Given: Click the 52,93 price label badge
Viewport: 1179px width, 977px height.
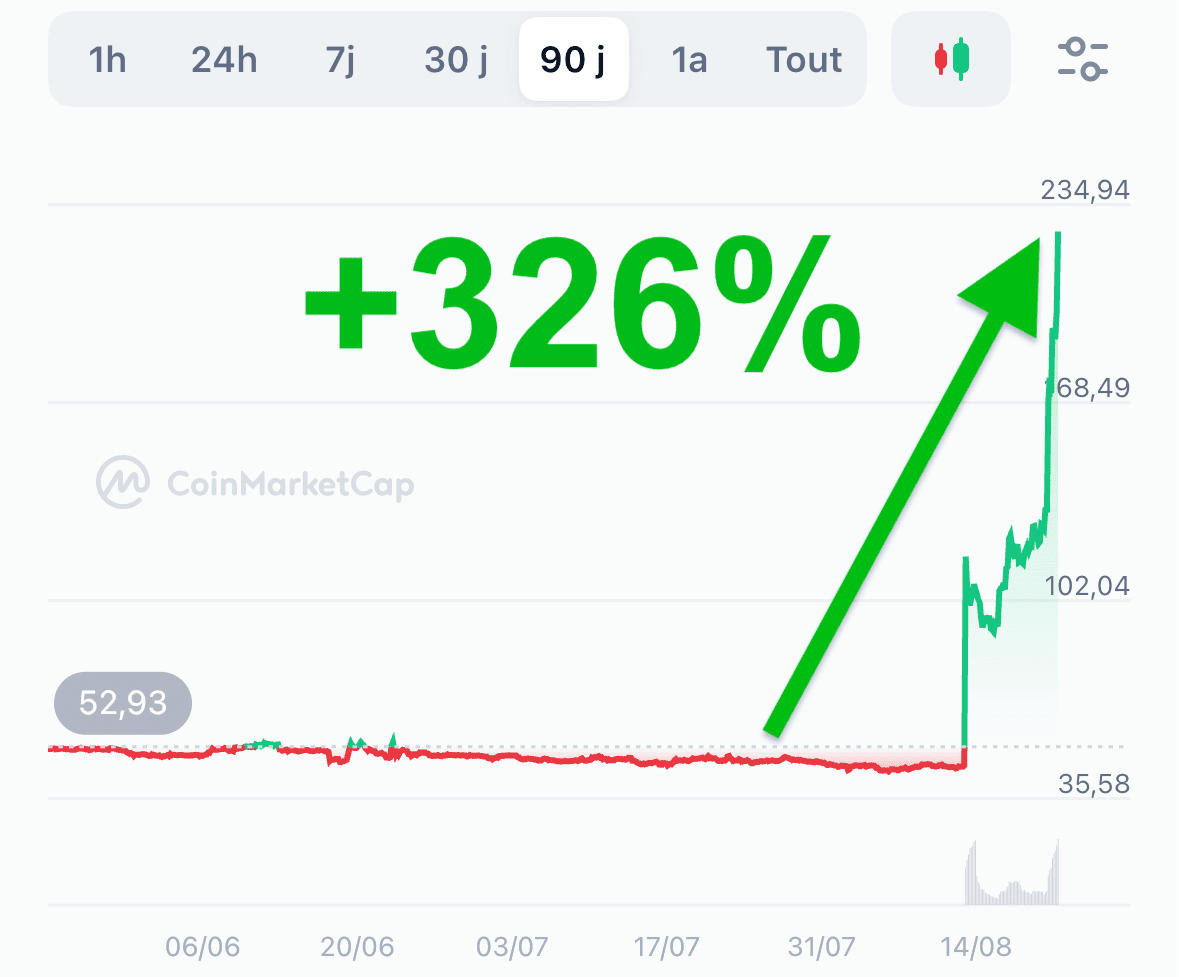Looking at the screenshot, I should click(123, 703).
